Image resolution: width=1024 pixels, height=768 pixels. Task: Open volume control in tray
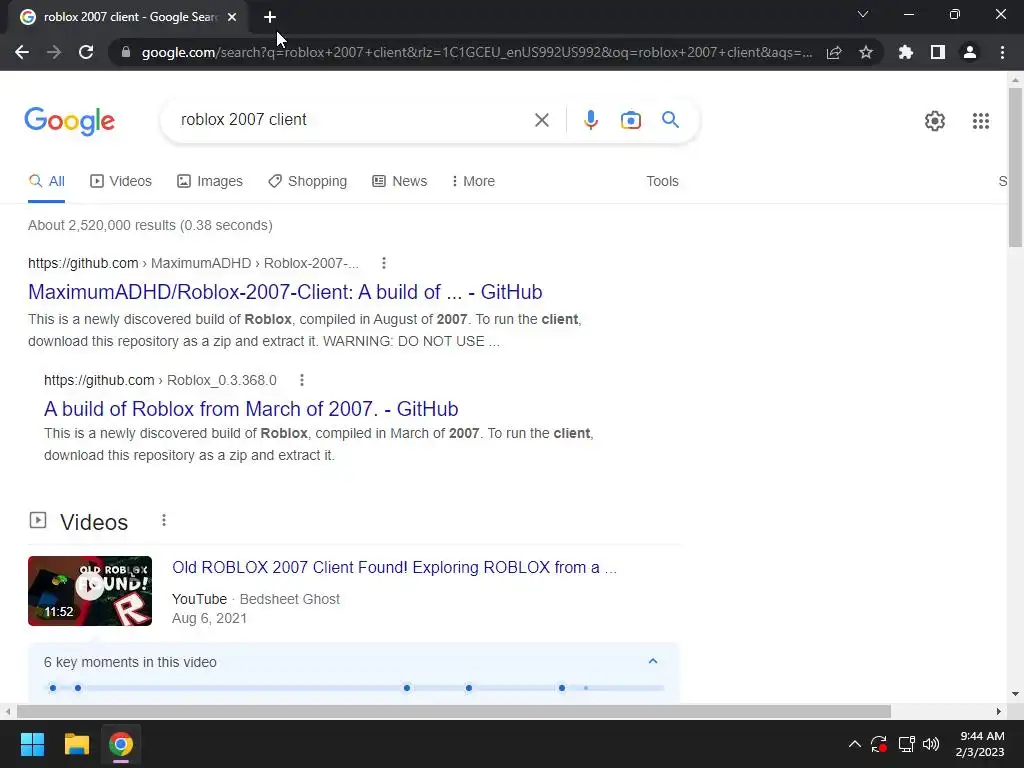click(931, 744)
